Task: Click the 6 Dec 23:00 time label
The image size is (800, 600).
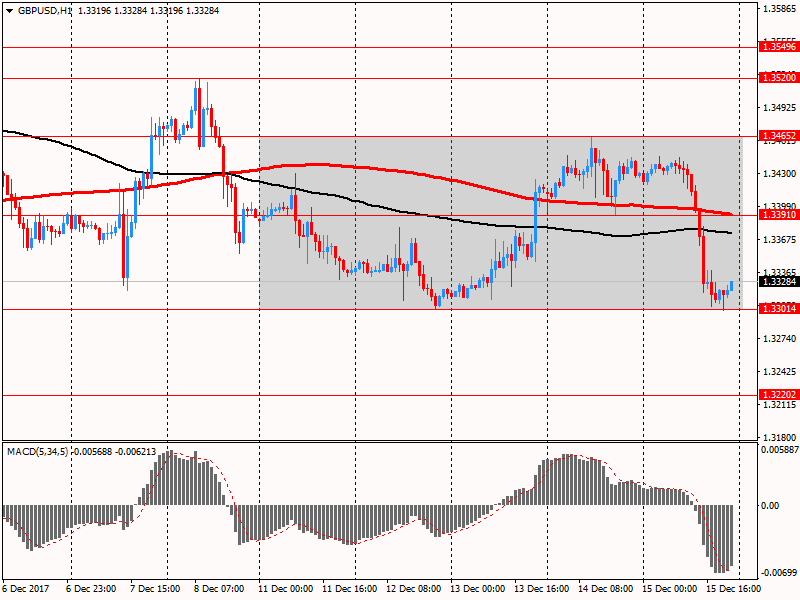Action: [x=91, y=589]
